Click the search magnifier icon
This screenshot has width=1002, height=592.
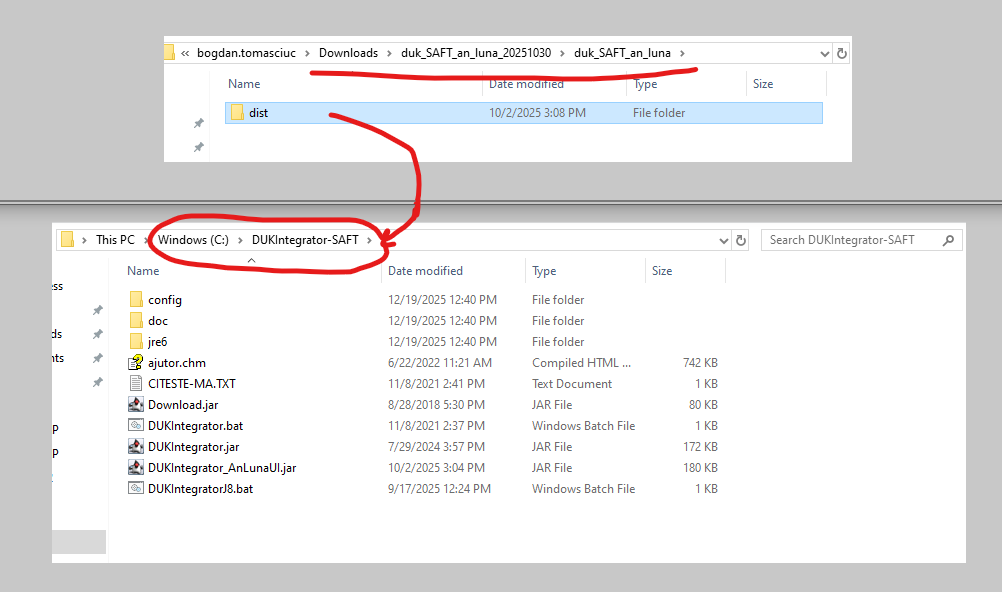click(947, 240)
